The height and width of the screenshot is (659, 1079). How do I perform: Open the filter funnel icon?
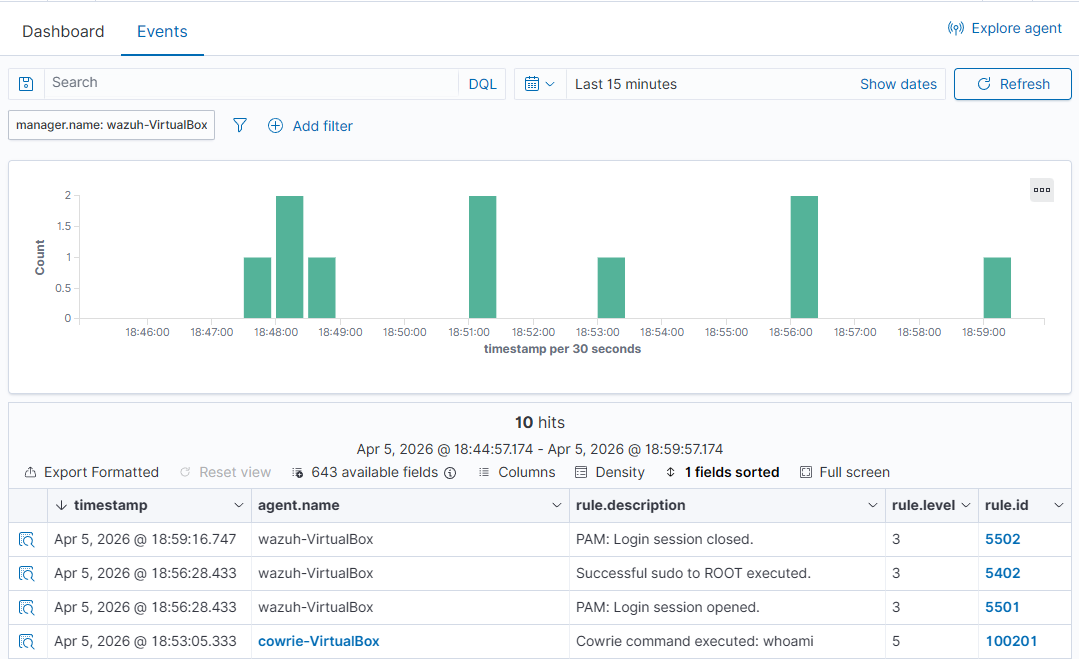(x=240, y=125)
